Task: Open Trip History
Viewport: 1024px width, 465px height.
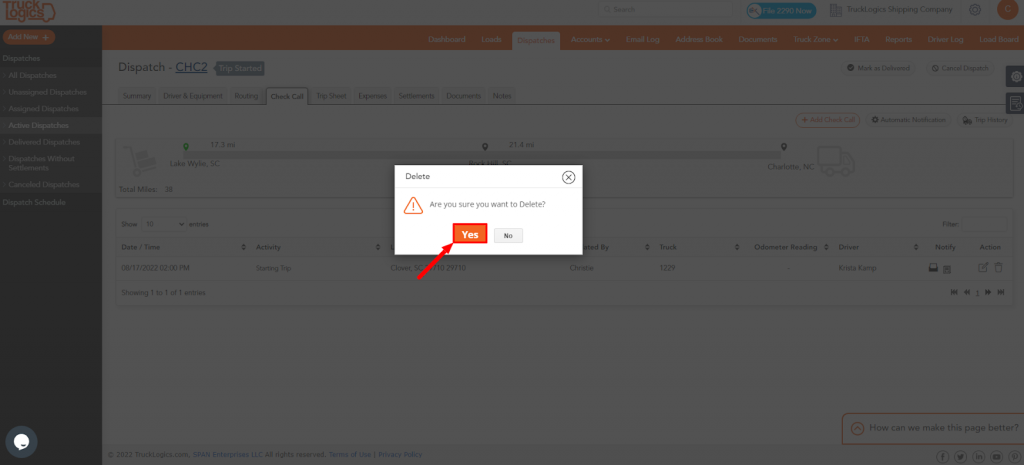Action: [985, 120]
